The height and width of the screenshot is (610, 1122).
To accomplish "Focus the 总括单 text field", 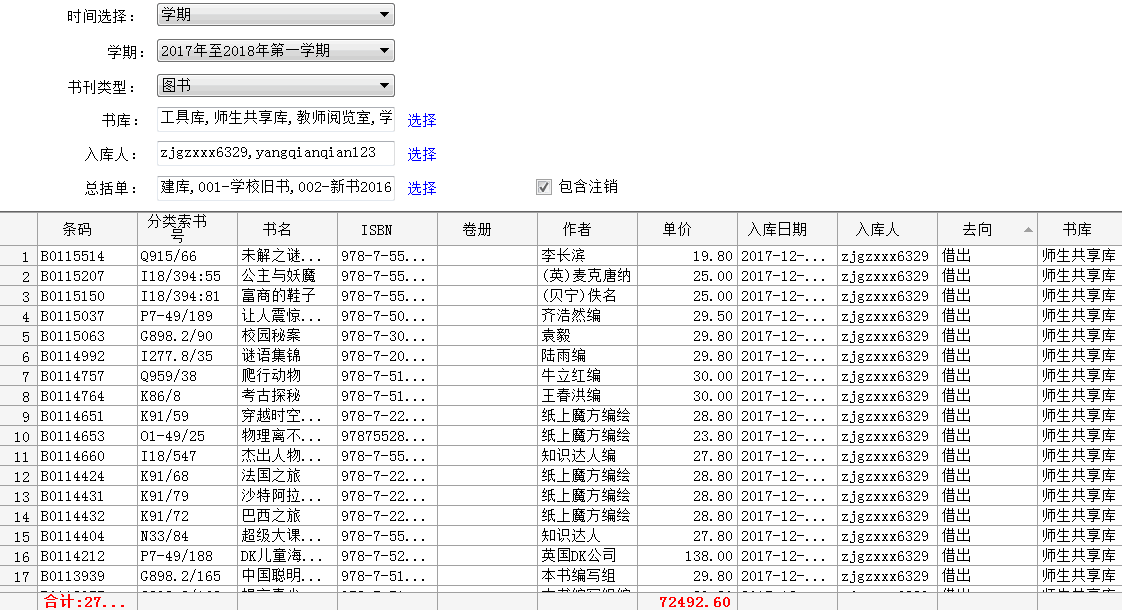I will point(275,187).
